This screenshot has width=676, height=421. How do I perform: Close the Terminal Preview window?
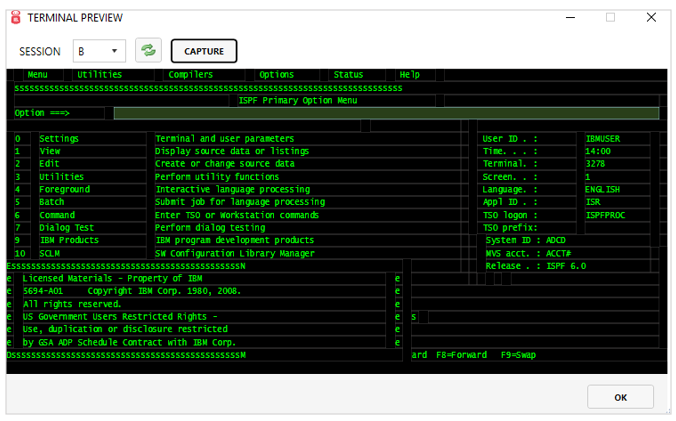[651, 17]
